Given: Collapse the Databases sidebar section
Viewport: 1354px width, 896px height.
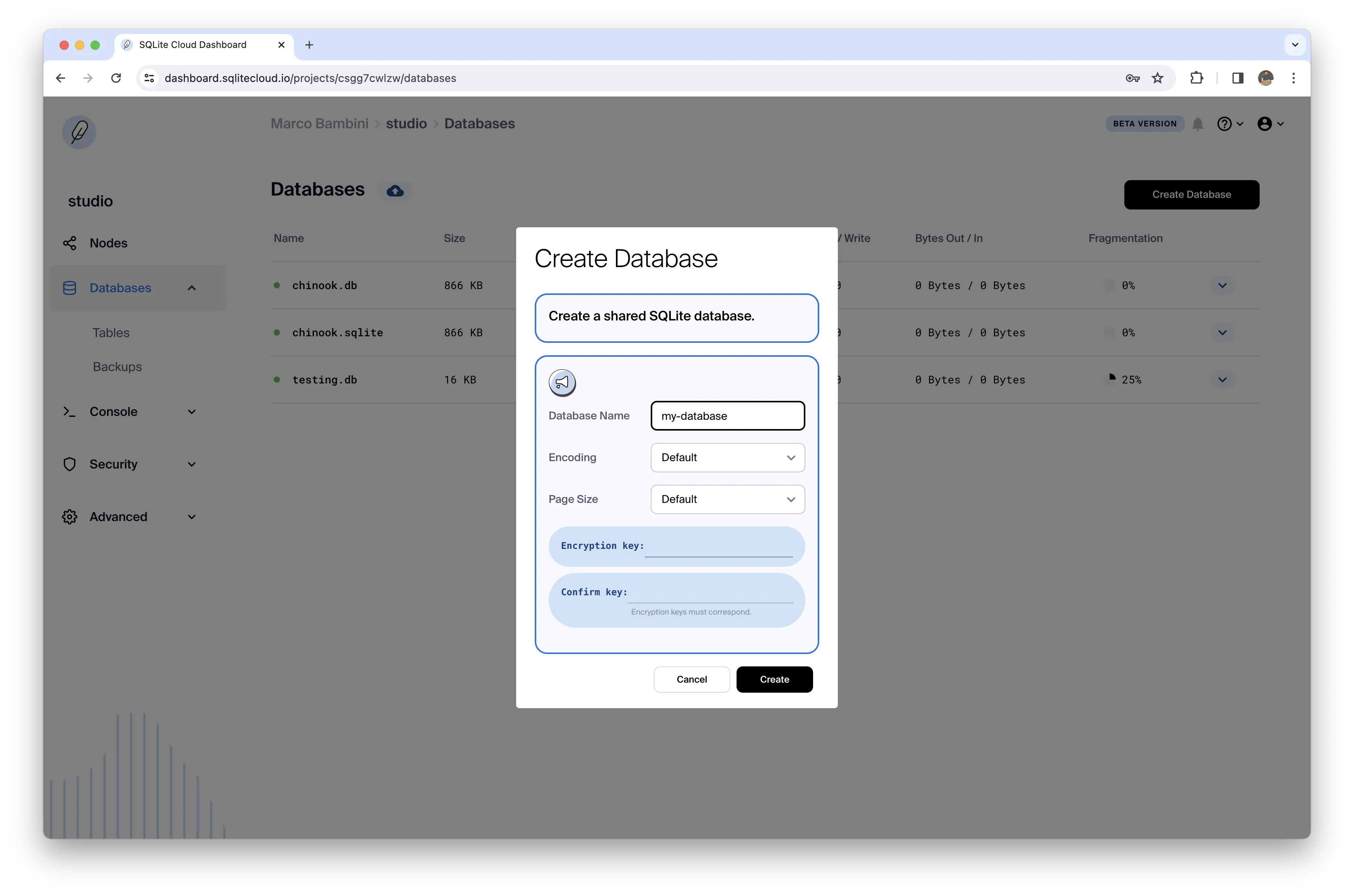Looking at the screenshot, I should 191,288.
